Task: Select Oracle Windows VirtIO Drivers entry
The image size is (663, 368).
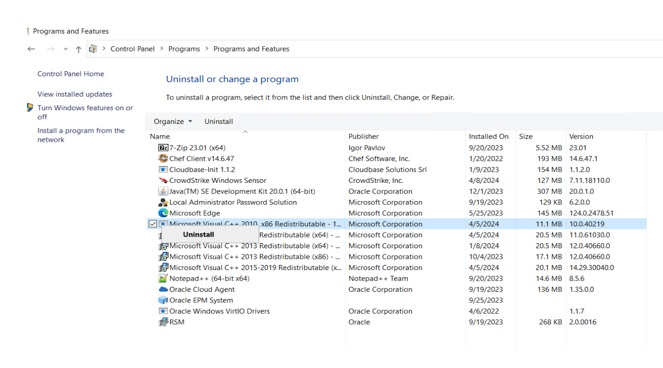Action: (x=219, y=311)
